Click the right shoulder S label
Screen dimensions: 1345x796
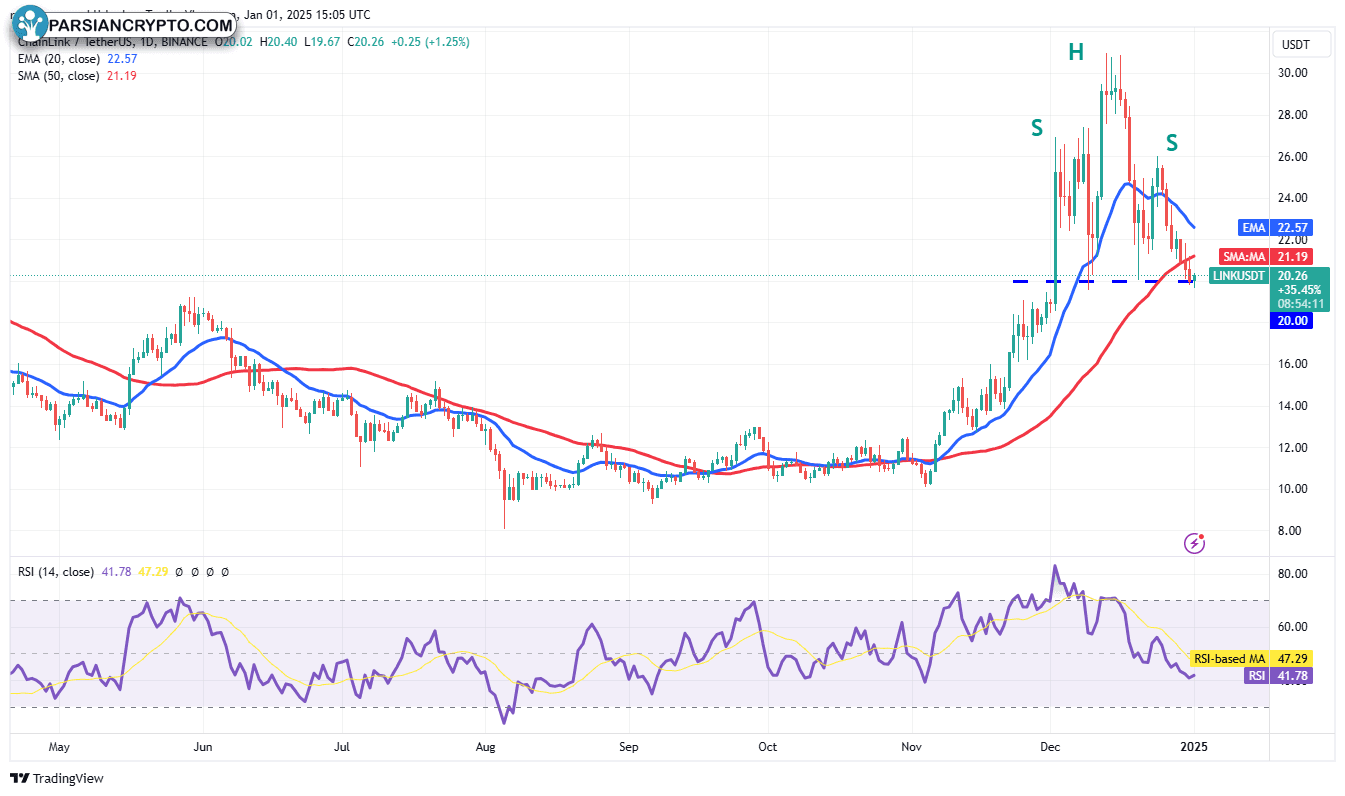pos(1171,143)
